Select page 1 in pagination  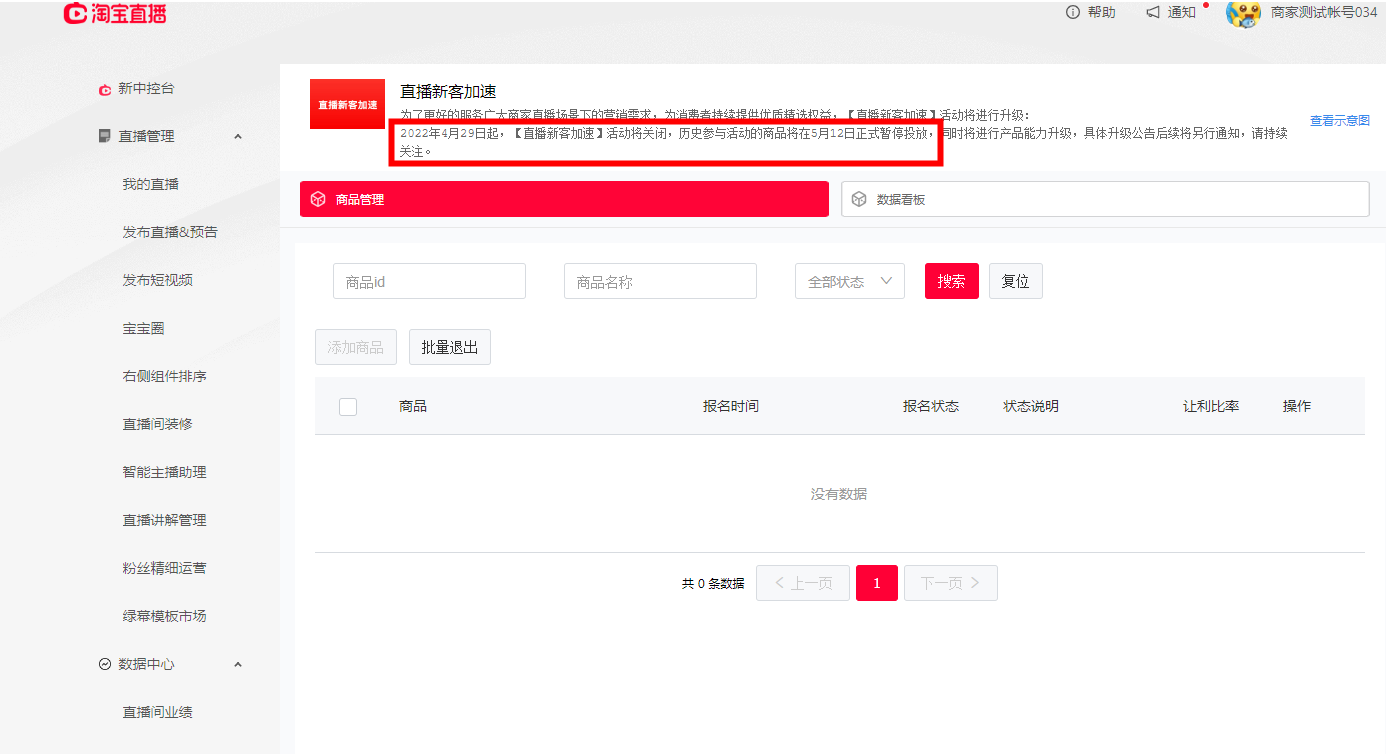click(x=877, y=583)
